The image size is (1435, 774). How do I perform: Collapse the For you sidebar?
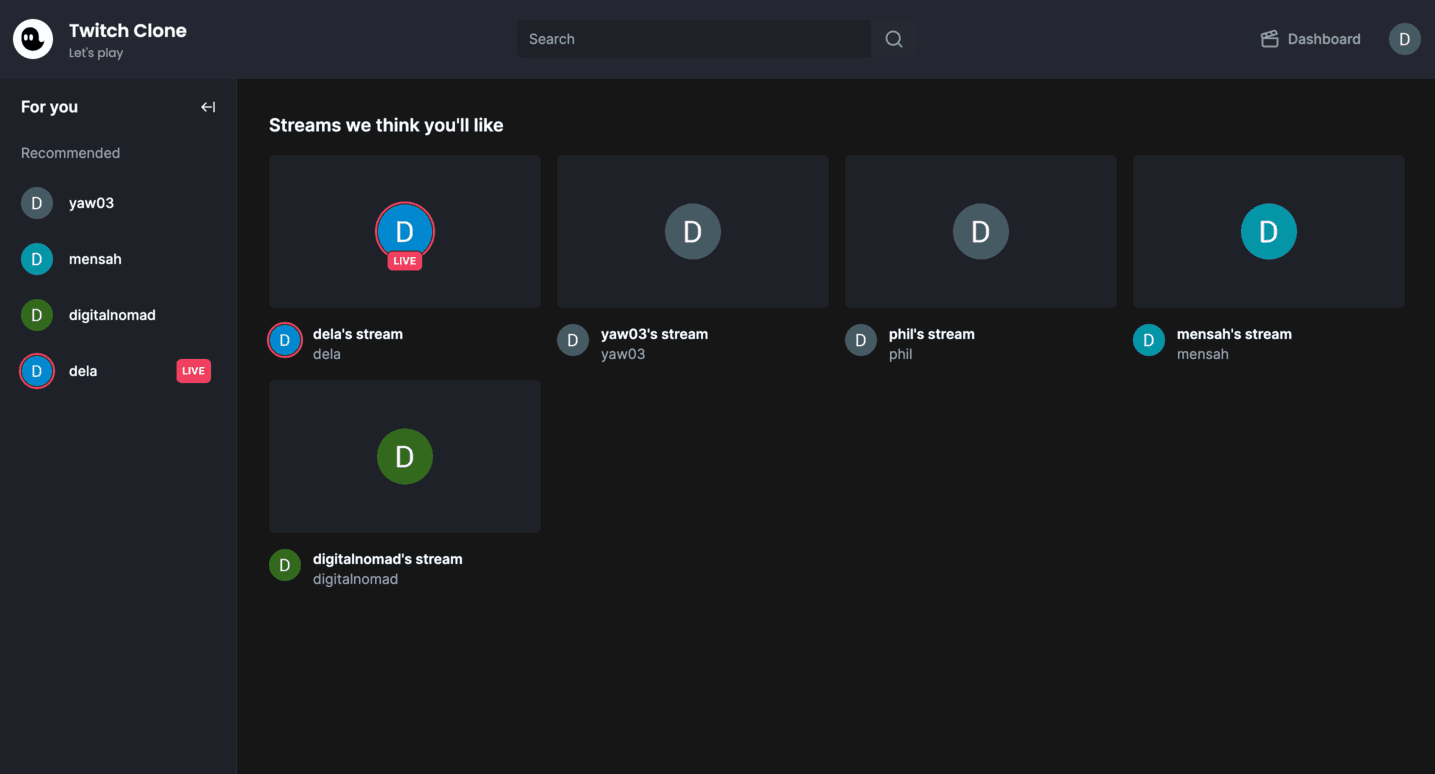pos(208,107)
